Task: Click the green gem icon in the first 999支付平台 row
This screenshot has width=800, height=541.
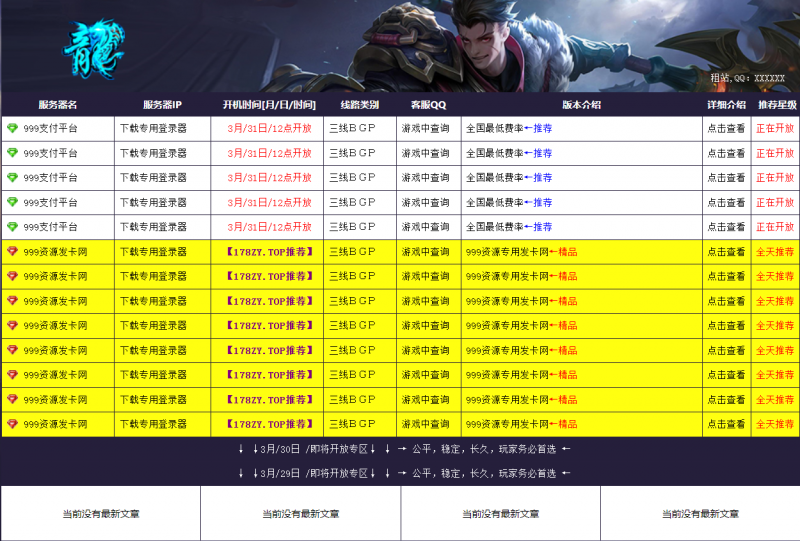Action: pyautogui.click(x=12, y=128)
